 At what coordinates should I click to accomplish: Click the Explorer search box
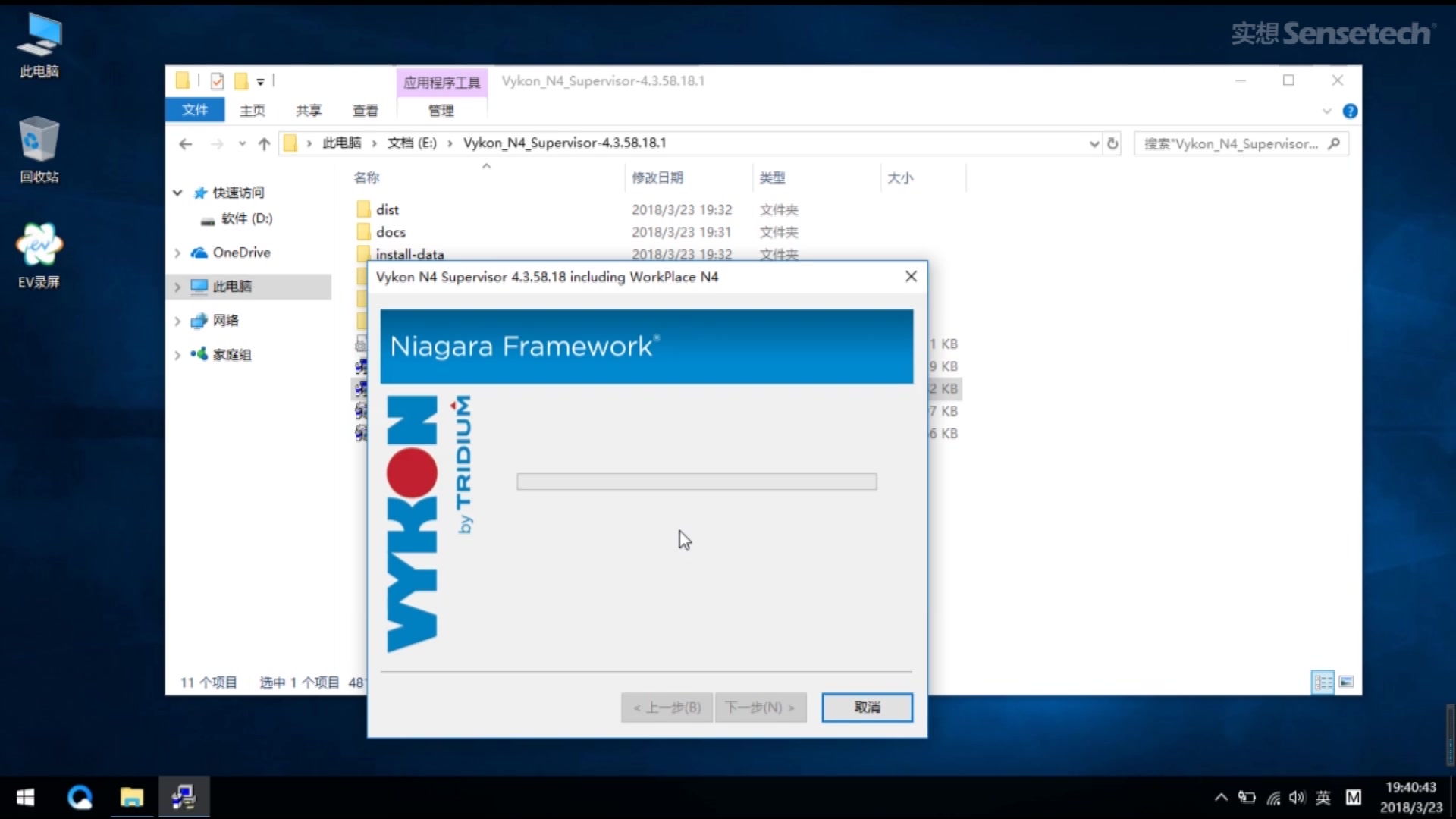click(1241, 143)
